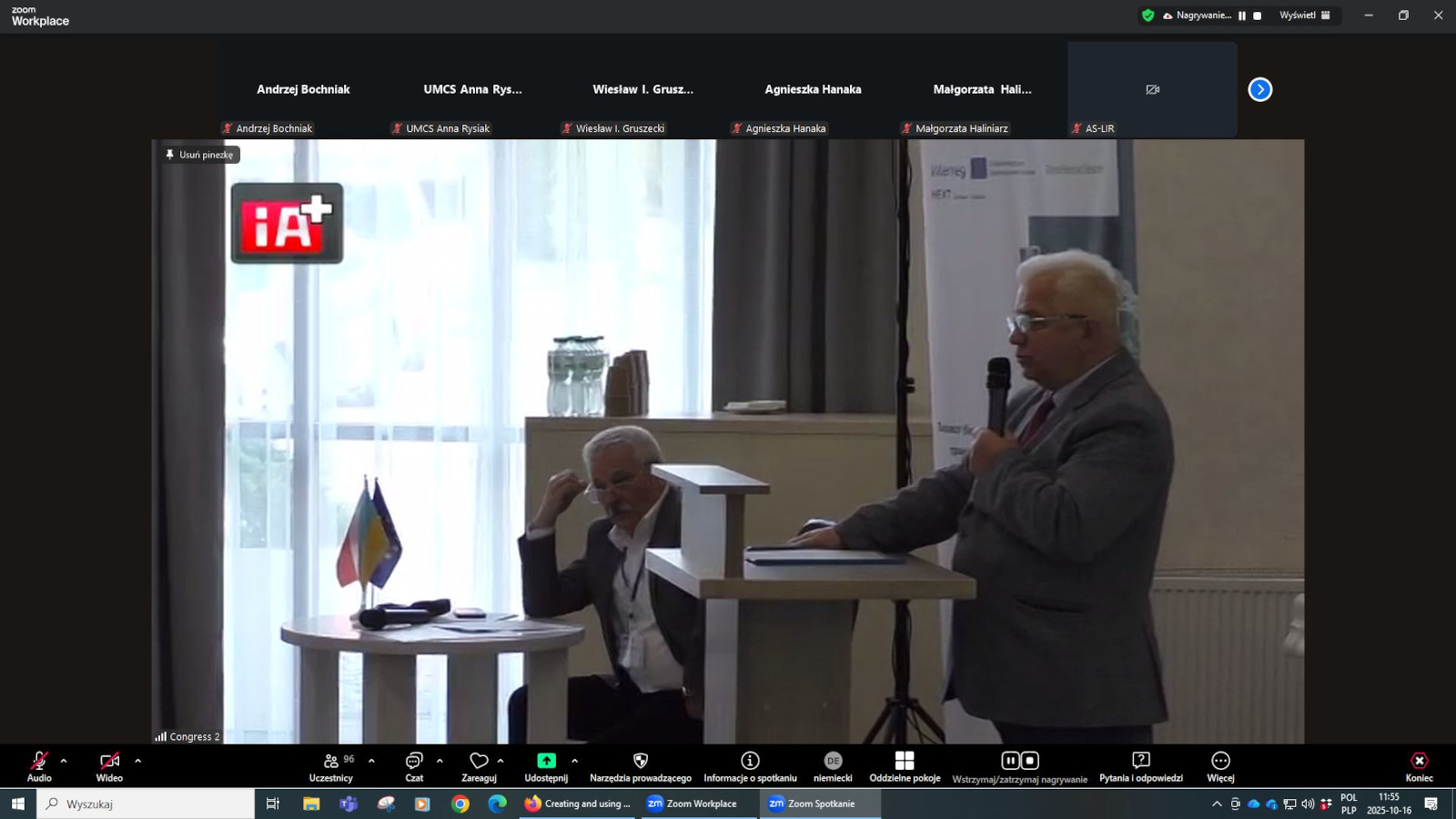Viewport: 1456px width, 819px height.
Task: Turn on camera with Wideo button
Action: [109, 765]
